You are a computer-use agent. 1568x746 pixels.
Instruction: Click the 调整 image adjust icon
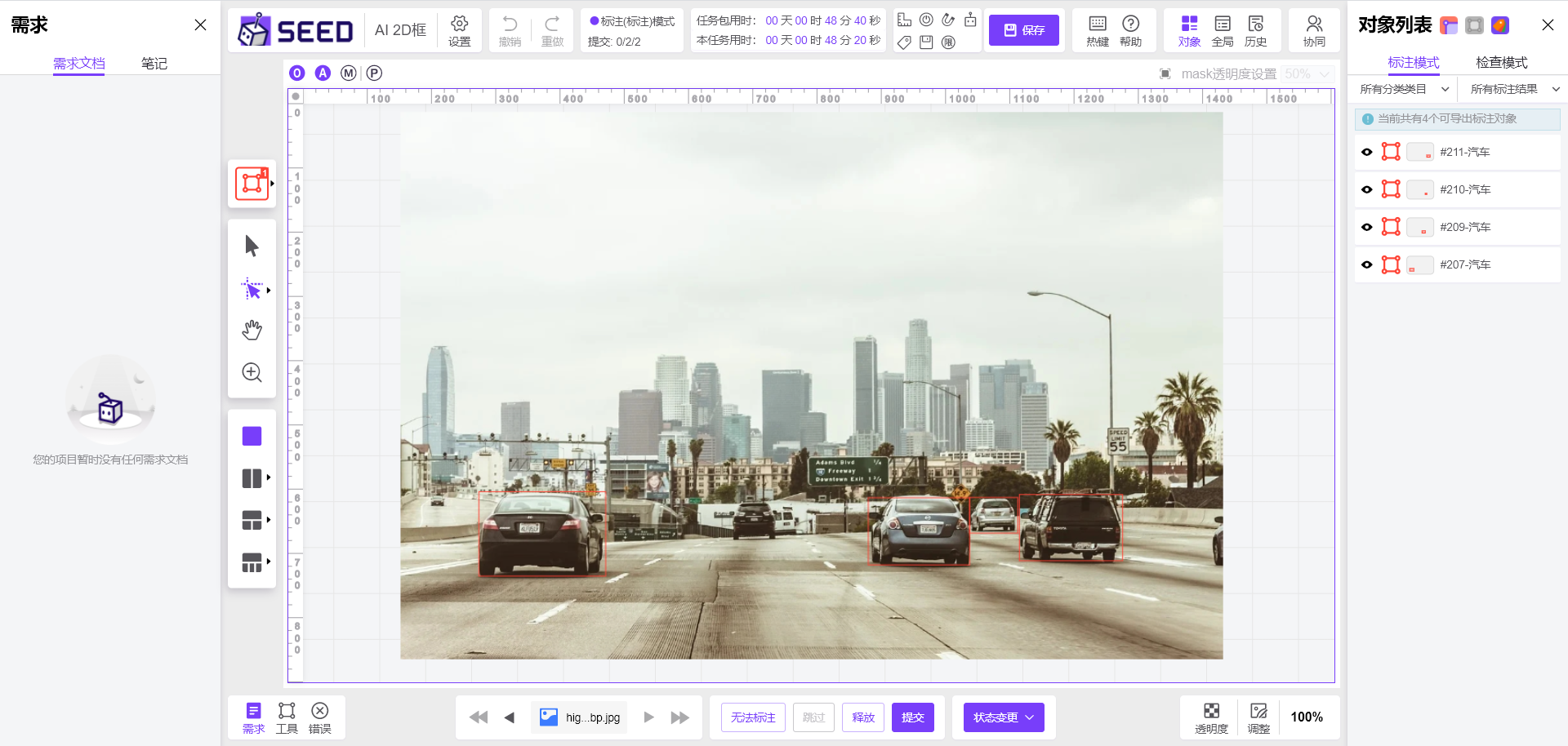click(x=1258, y=717)
